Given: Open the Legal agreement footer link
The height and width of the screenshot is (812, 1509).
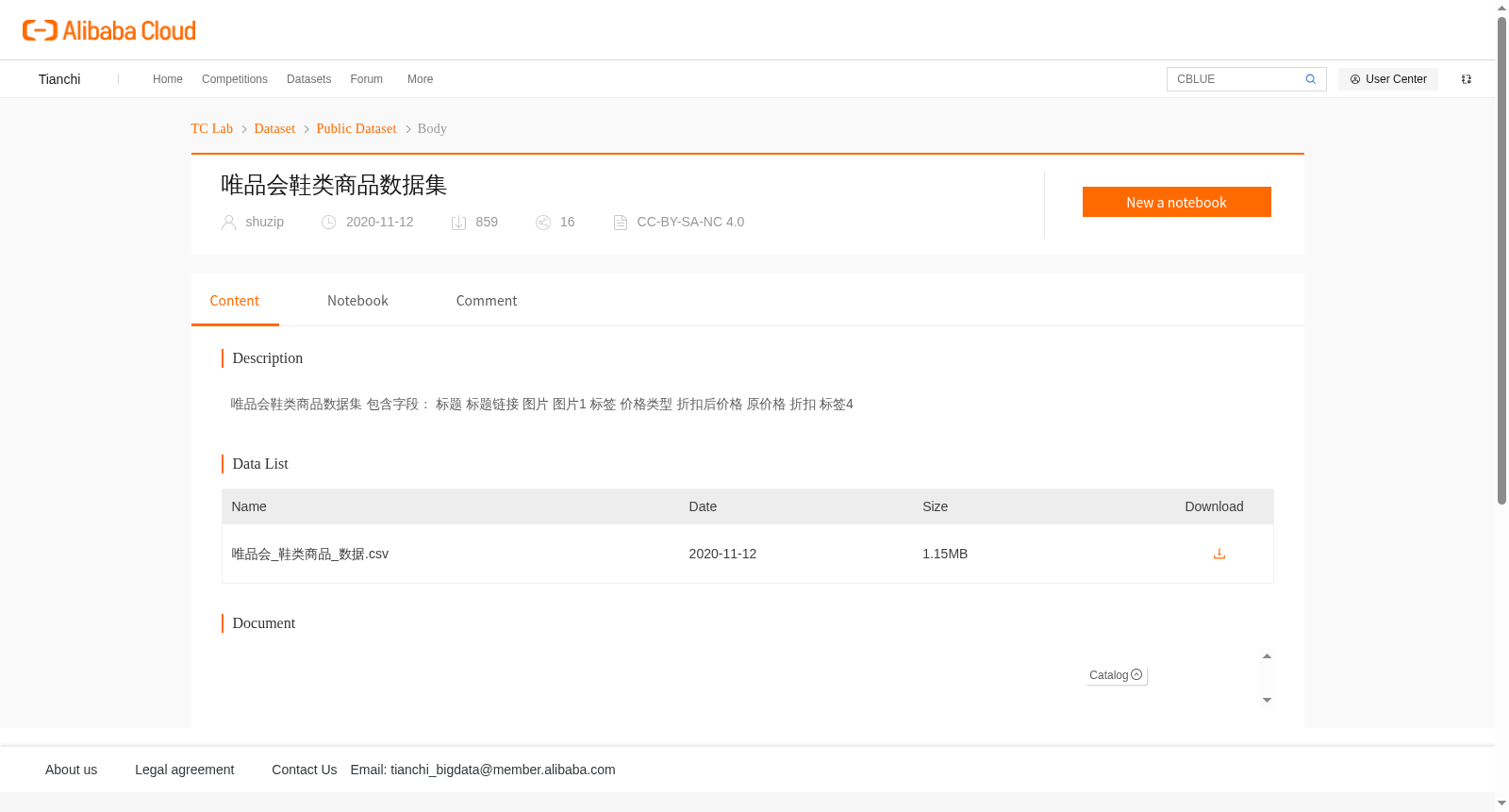Looking at the screenshot, I should (184, 770).
